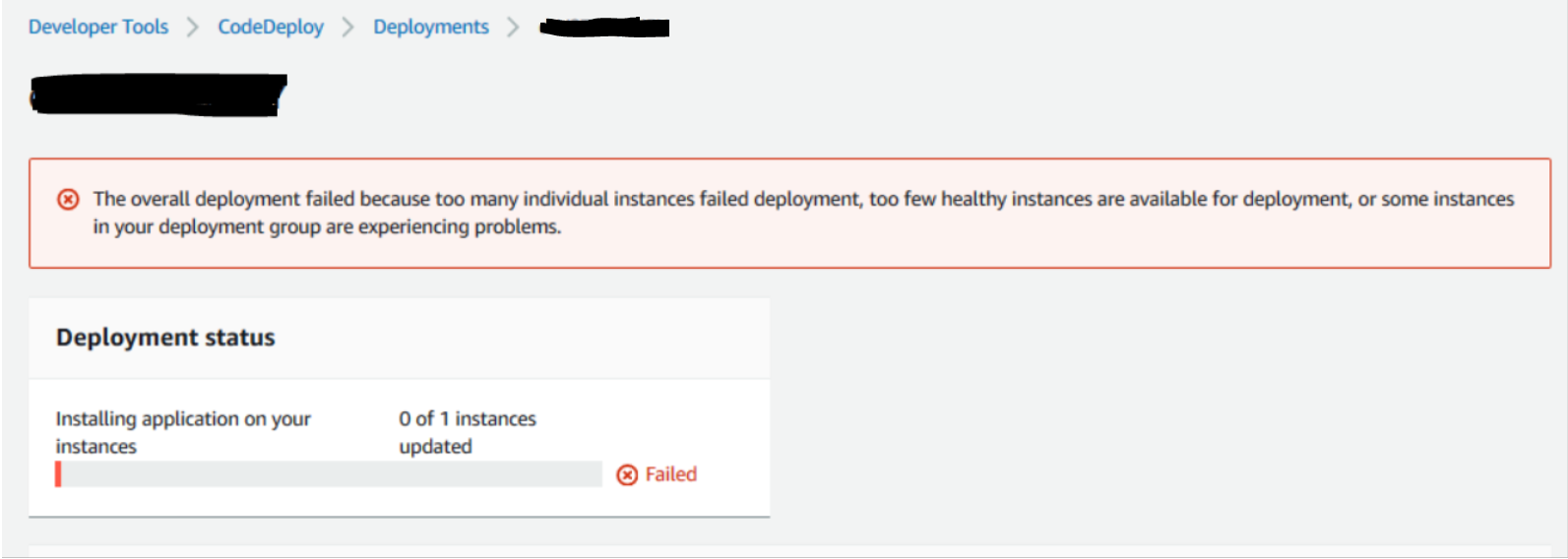Click the Failed status label
The height and width of the screenshot is (559, 1568).
coord(671,474)
